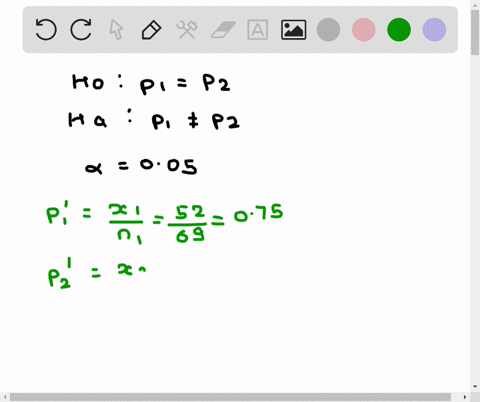Click the vertical scrollbar down arrow
Screen dimensions: 480x402
click(475, 387)
